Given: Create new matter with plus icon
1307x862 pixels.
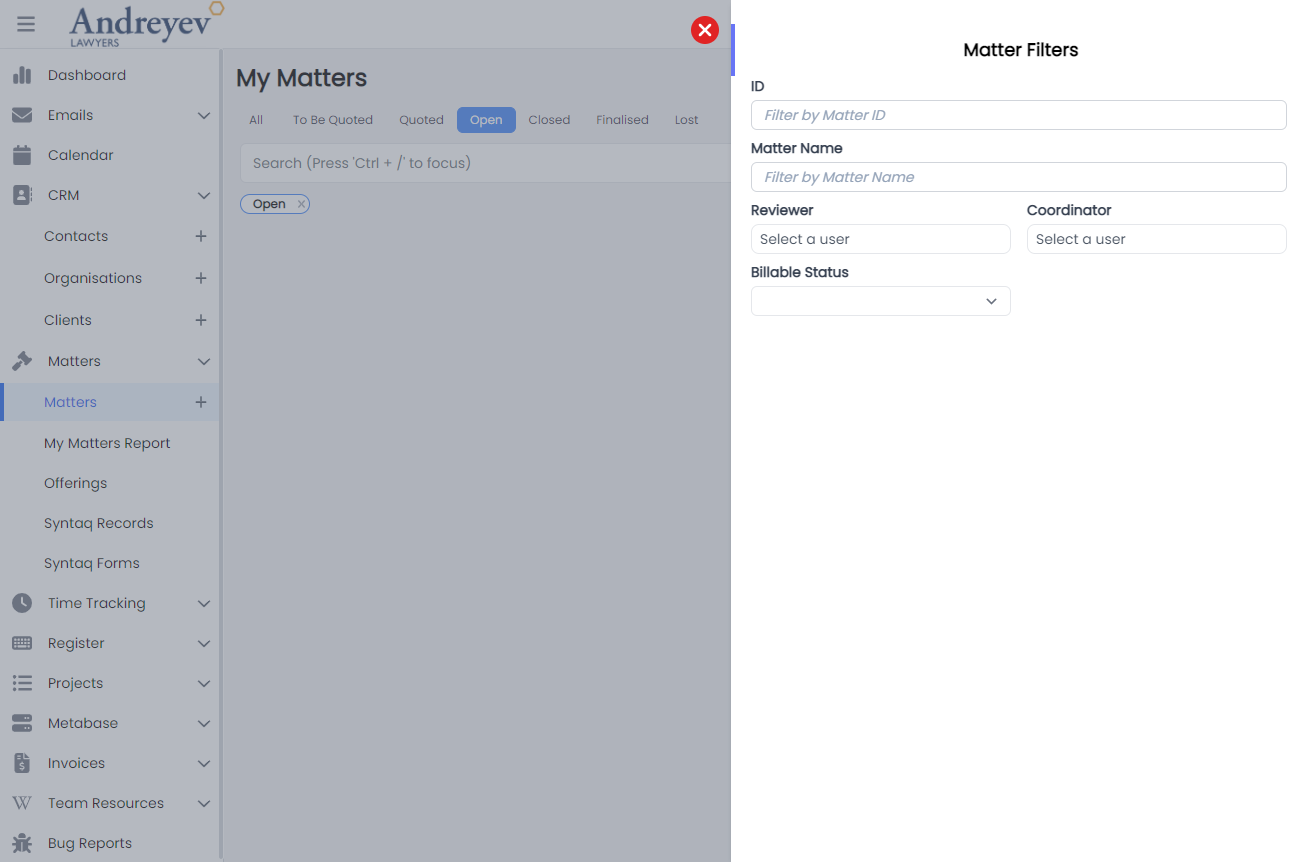Looking at the screenshot, I should 201,402.
